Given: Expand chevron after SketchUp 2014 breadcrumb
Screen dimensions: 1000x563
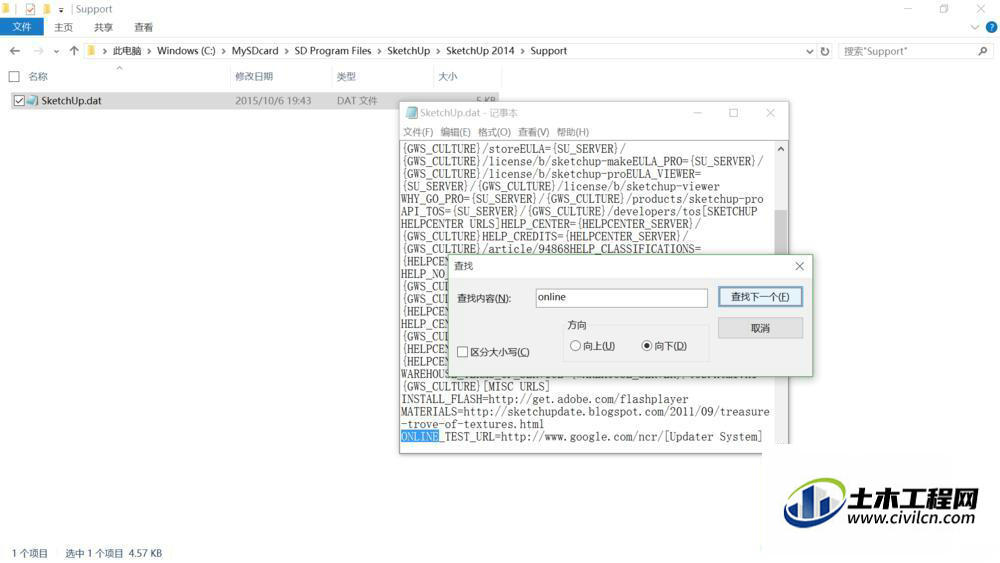Looking at the screenshot, I should [x=522, y=51].
